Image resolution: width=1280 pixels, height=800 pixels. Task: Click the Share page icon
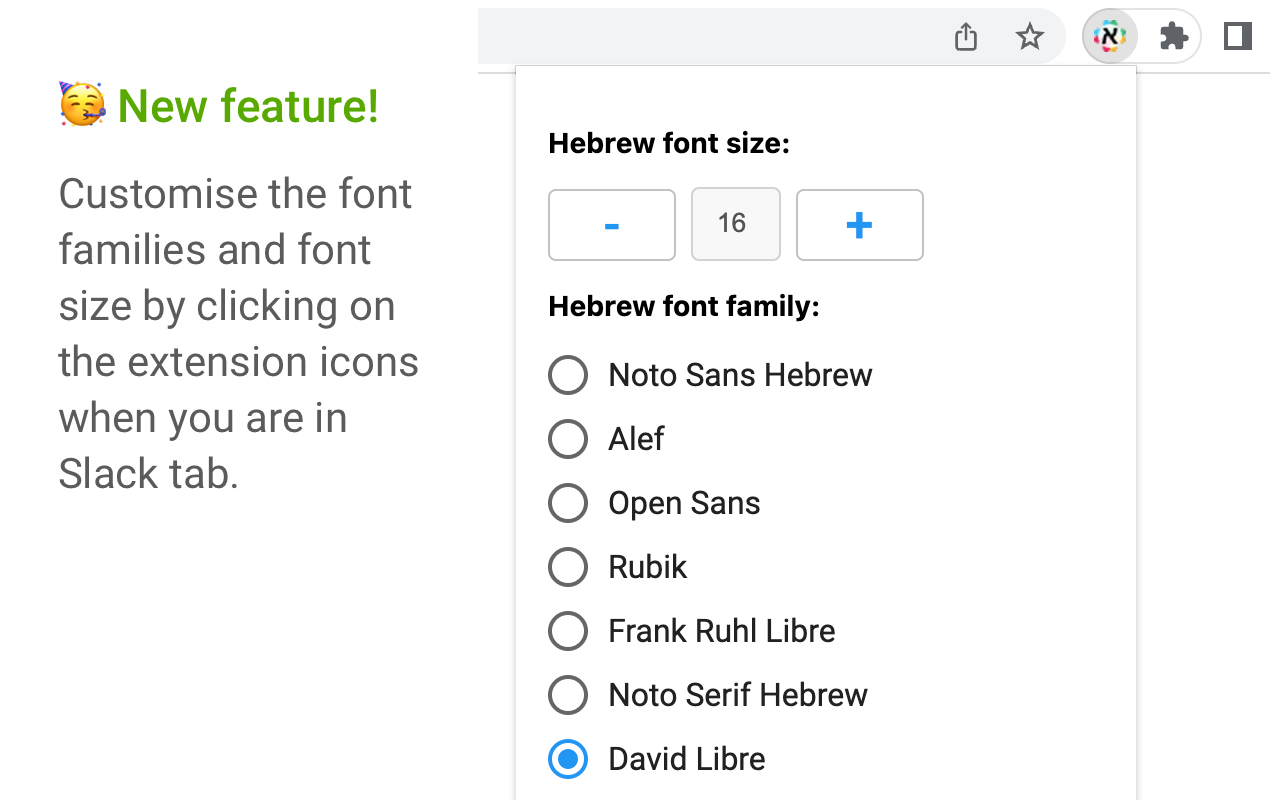(x=965, y=36)
